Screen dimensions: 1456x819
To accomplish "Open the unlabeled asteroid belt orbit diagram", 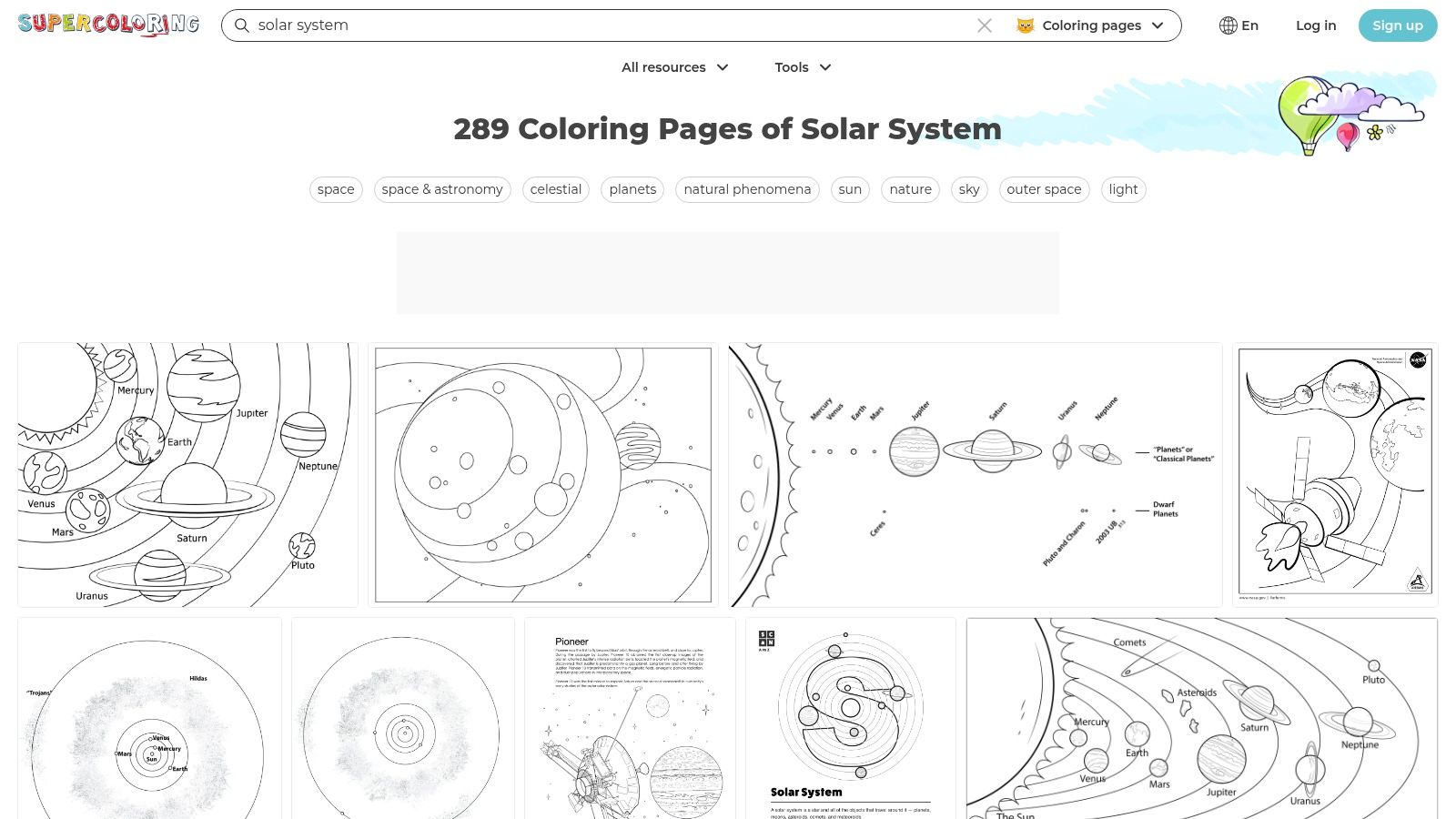I will point(403,719).
